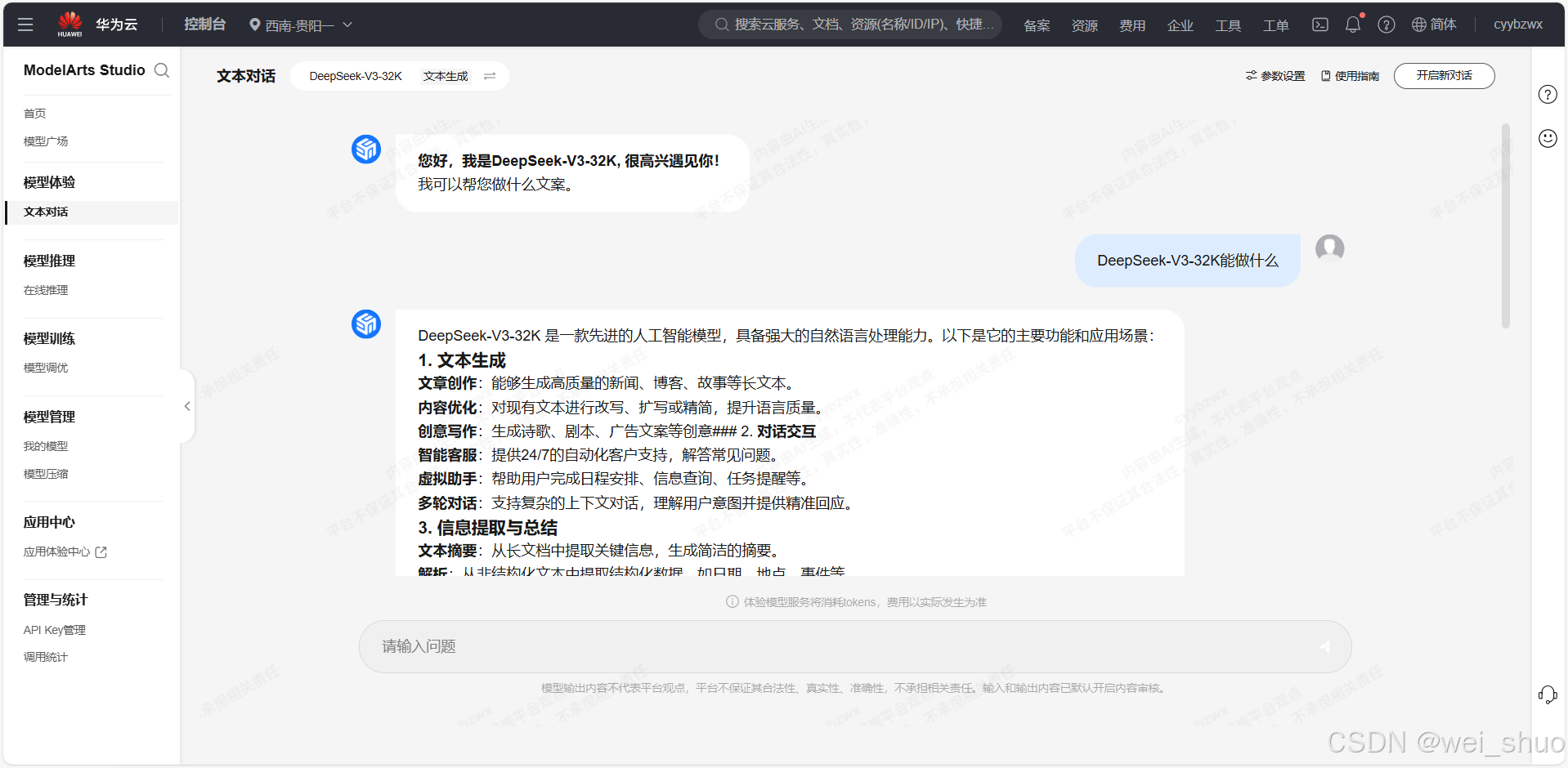Open 我的模型 in sidebar

click(46, 446)
